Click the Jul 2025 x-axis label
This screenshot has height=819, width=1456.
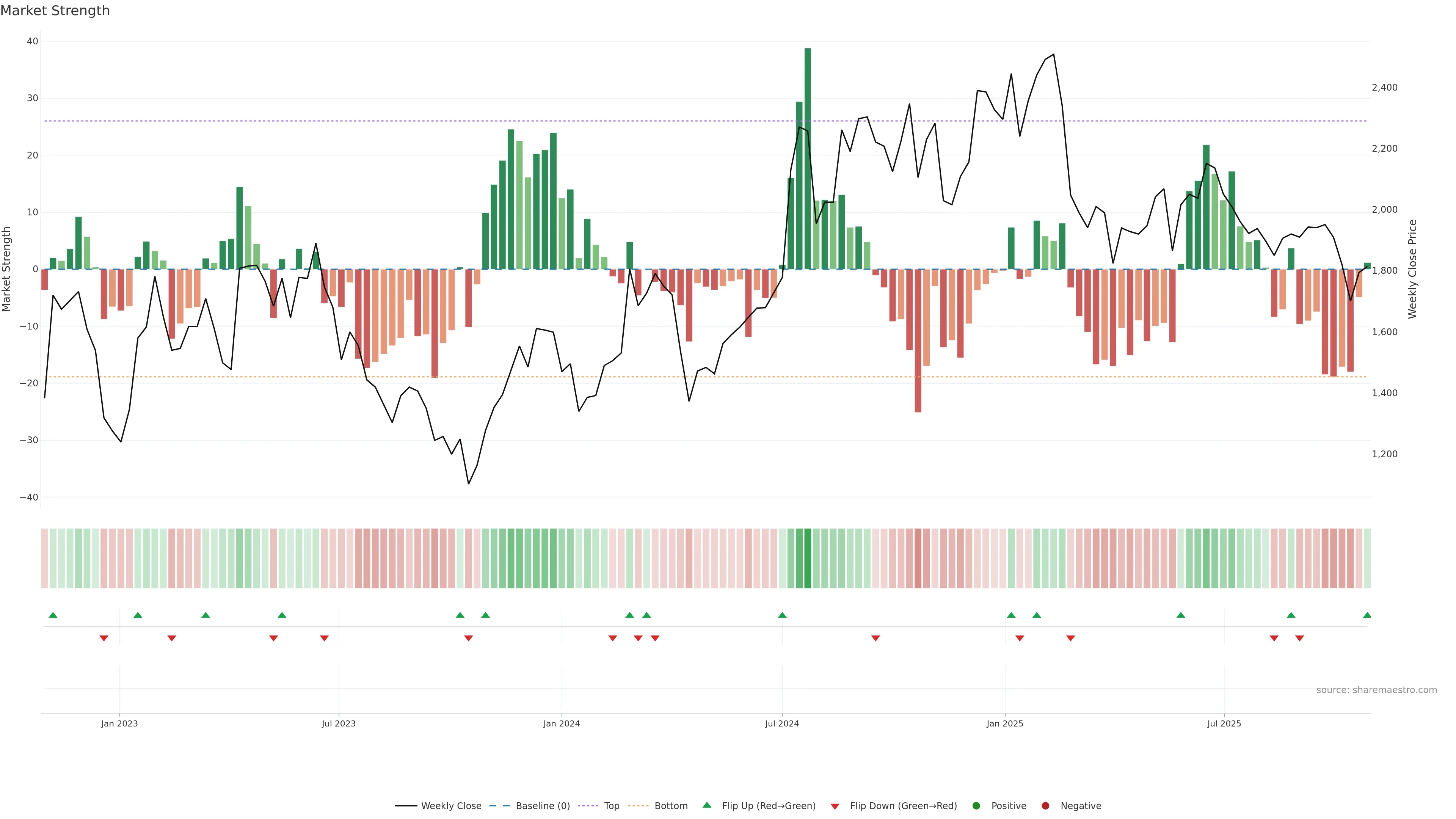(x=1224, y=723)
